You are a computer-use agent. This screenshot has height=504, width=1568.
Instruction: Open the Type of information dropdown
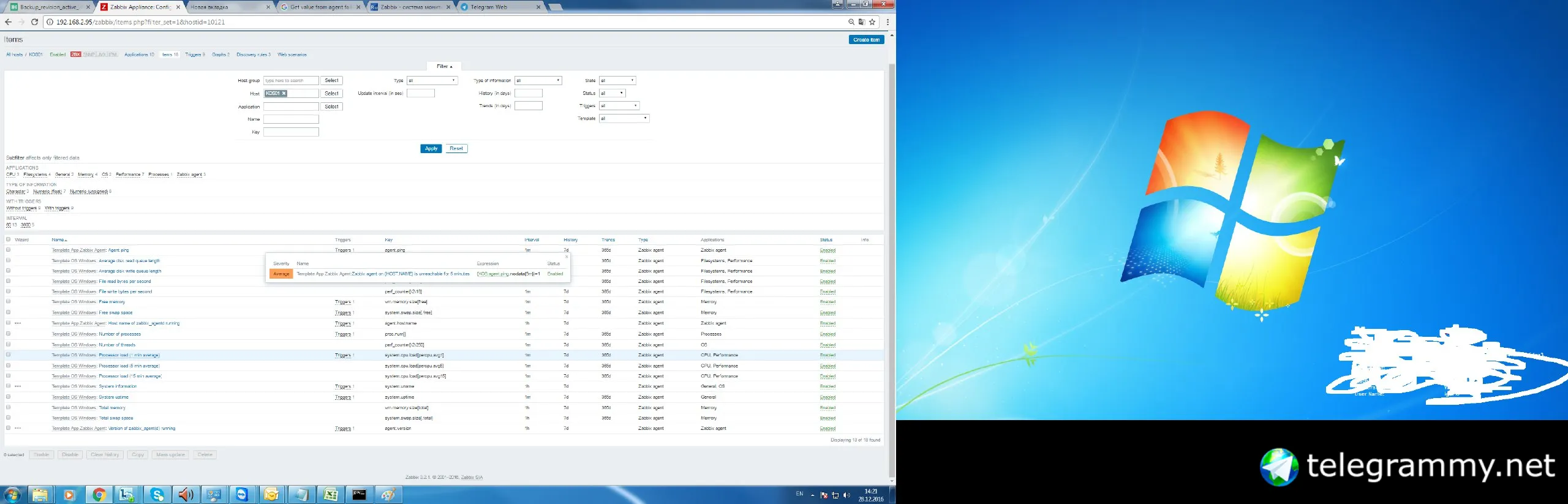[538, 80]
